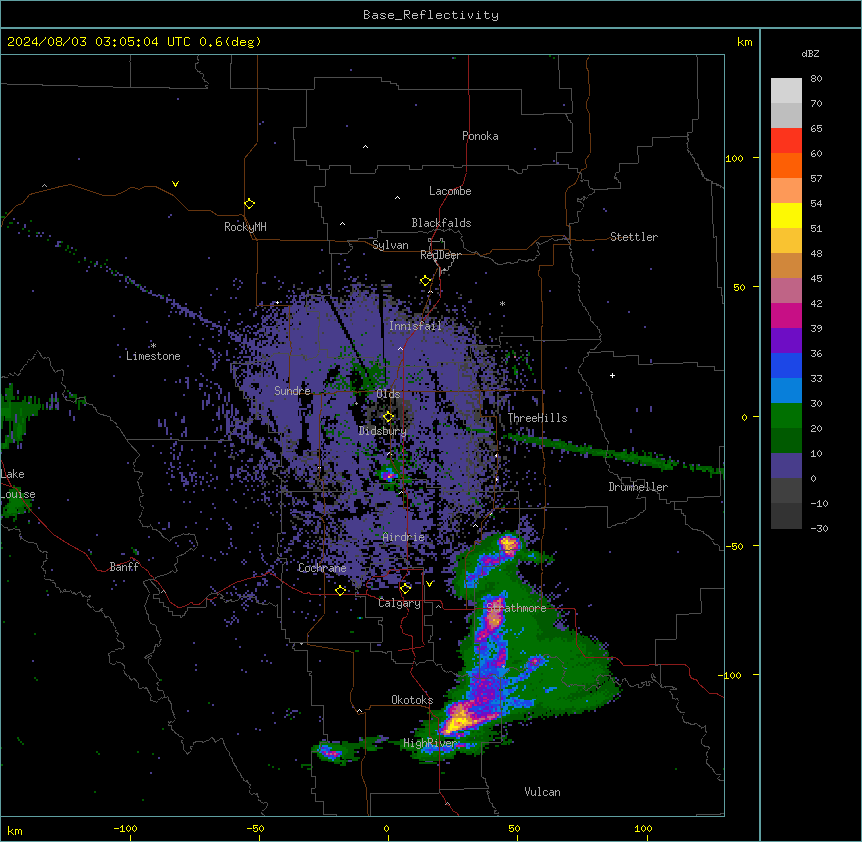Select the Stettler label
The height and width of the screenshot is (842, 862).
tap(634, 237)
